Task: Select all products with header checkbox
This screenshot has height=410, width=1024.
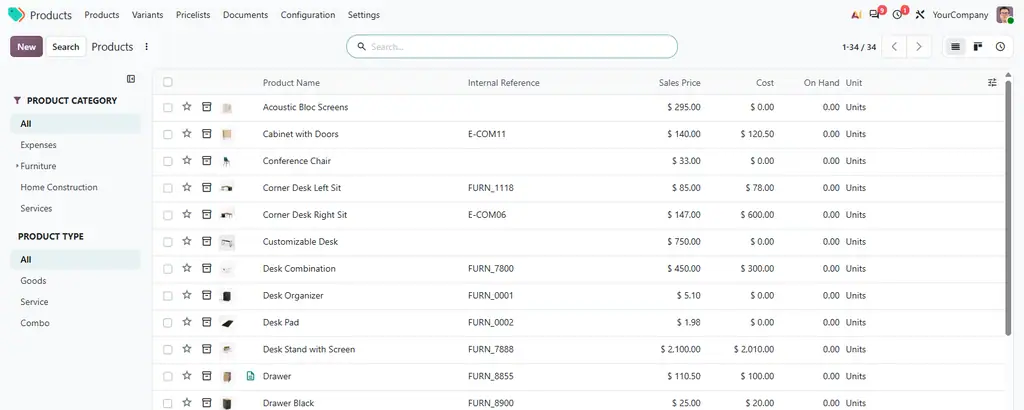Action: tap(168, 82)
